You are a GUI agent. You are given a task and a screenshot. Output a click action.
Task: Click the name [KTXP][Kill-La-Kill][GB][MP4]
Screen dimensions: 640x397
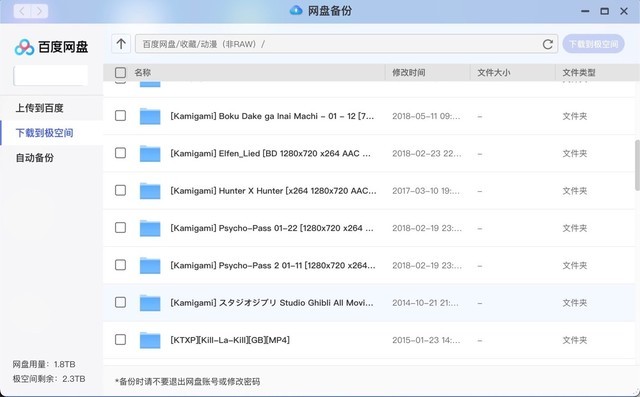(x=230, y=340)
